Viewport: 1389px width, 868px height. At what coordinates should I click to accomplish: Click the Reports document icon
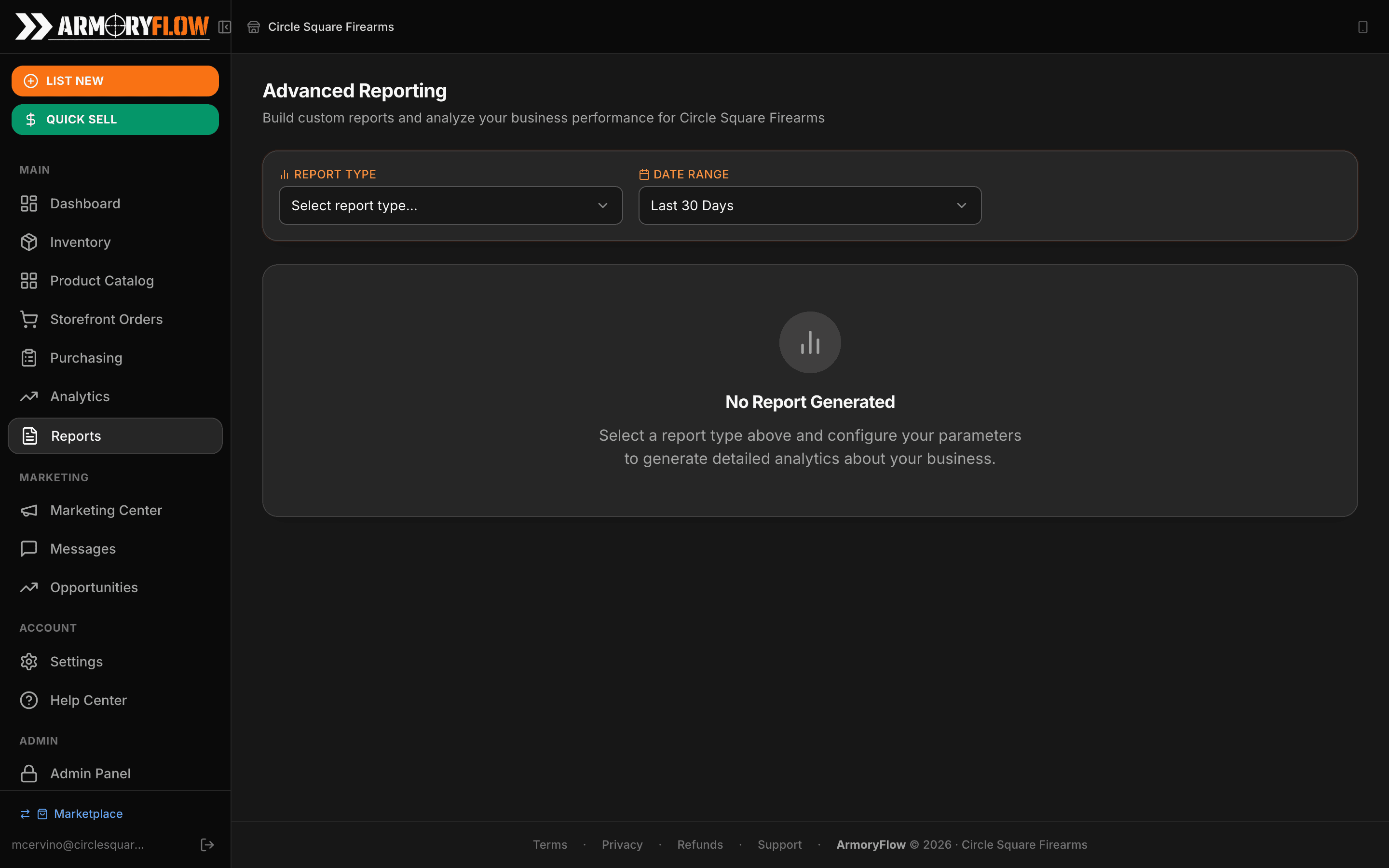30,436
